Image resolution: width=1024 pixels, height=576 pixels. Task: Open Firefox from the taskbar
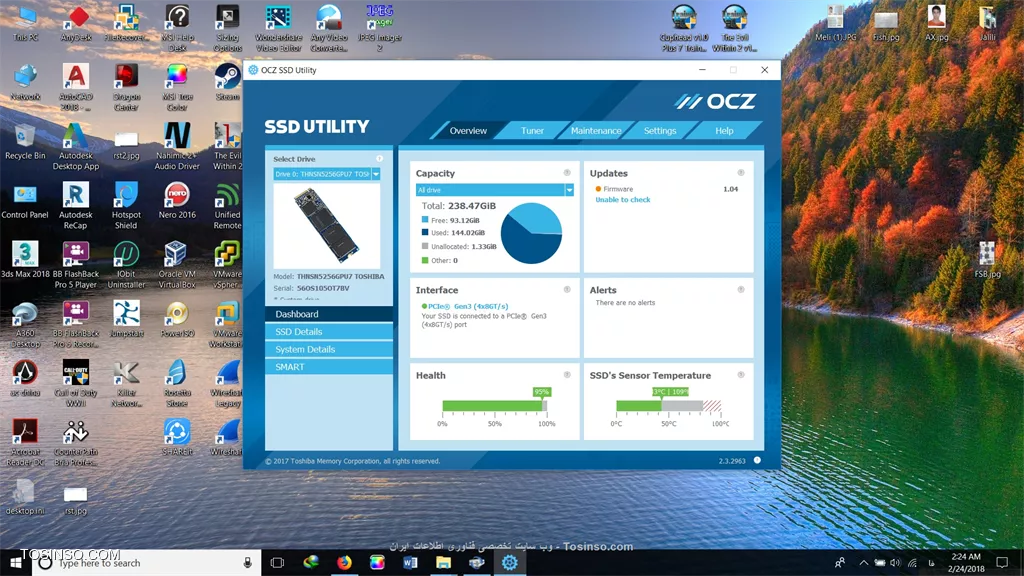point(344,562)
